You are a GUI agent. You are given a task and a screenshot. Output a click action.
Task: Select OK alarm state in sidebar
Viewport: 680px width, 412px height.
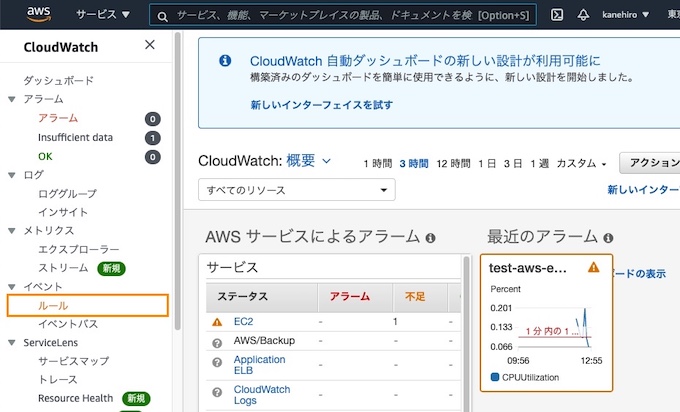[x=45, y=156]
